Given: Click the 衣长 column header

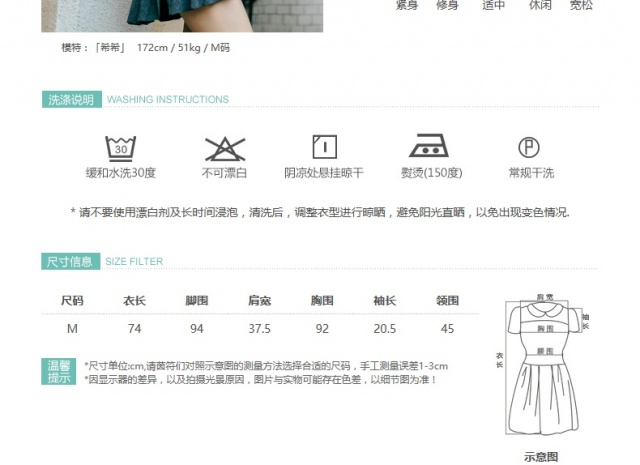Looking at the screenshot, I should point(134,301).
